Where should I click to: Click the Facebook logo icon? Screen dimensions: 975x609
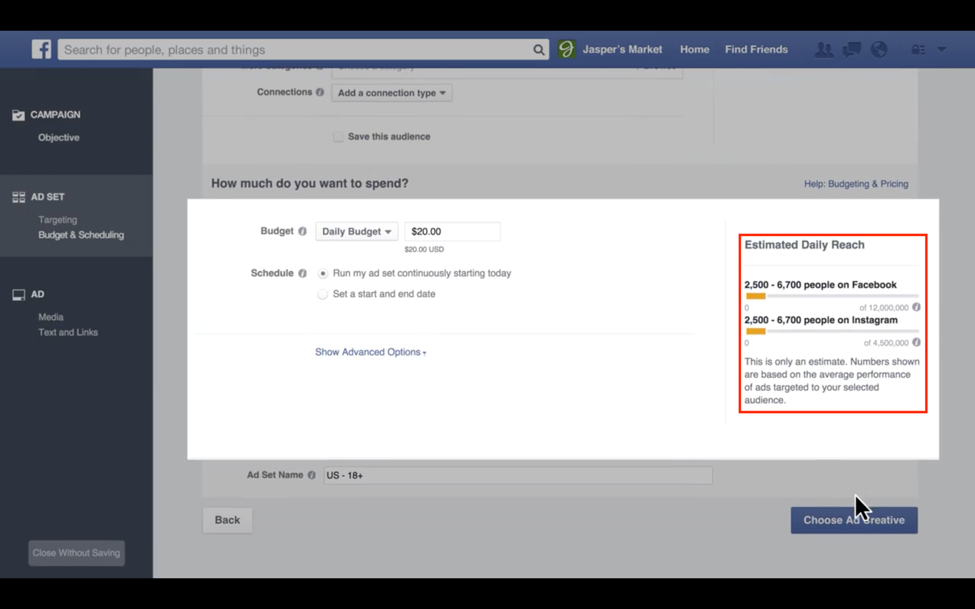[41, 49]
